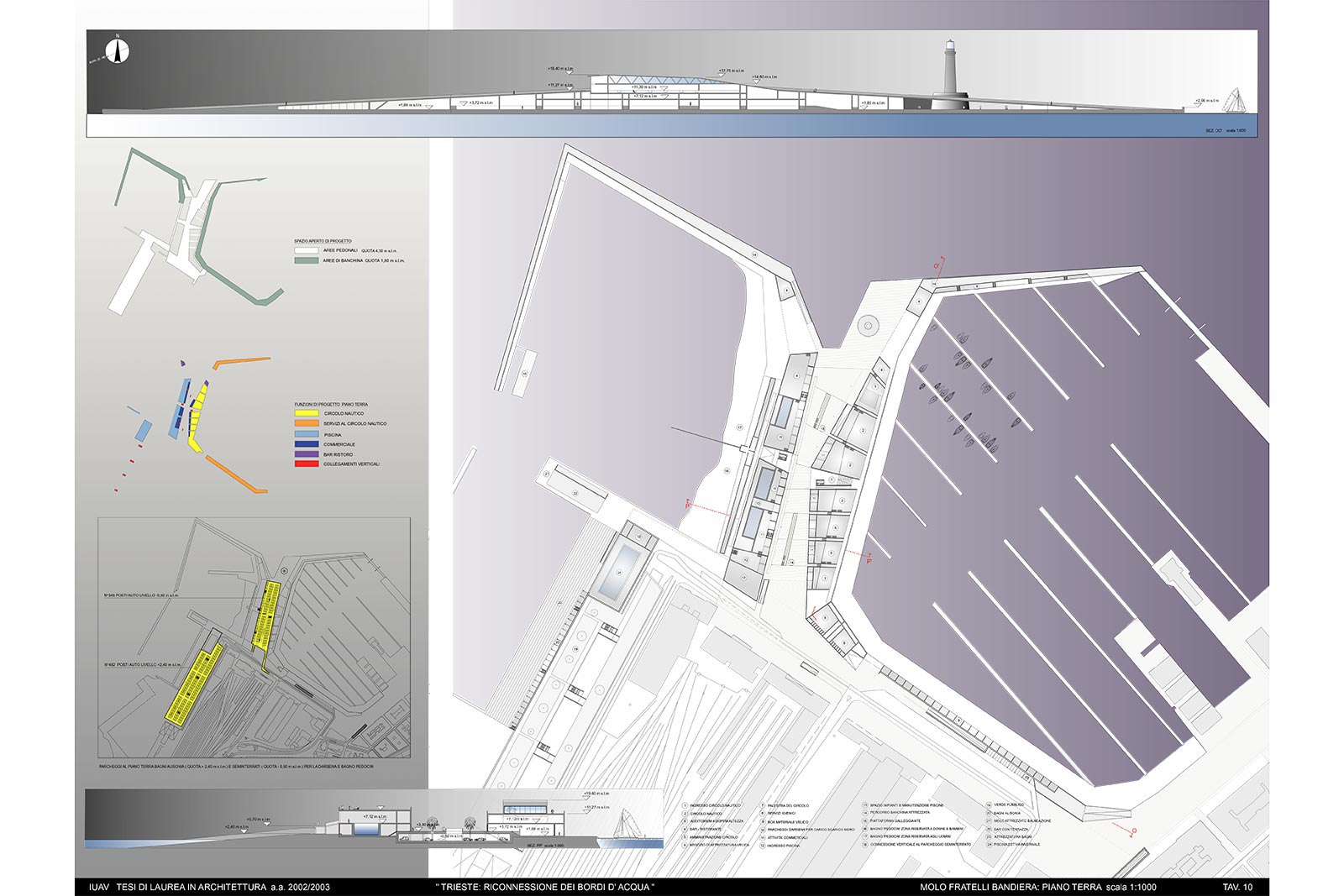The height and width of the screenshot is (896, 1344).
Task: Click the sailboat at the top section's right end
Action: [1236, 98]
